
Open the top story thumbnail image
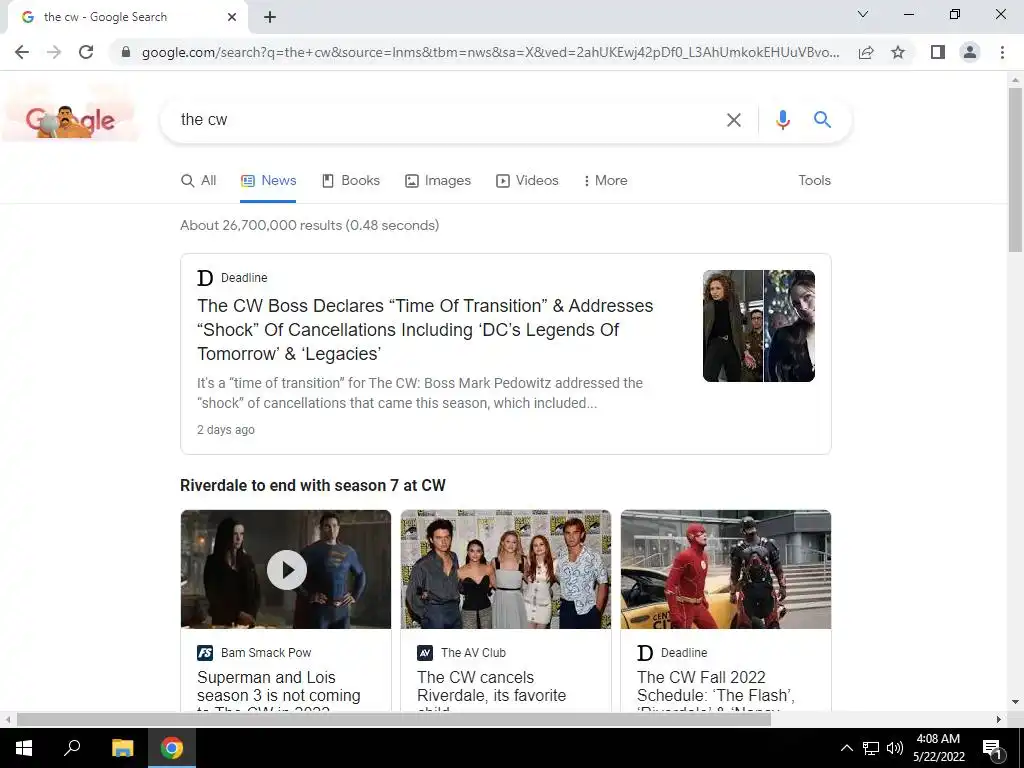click(759, 326)
